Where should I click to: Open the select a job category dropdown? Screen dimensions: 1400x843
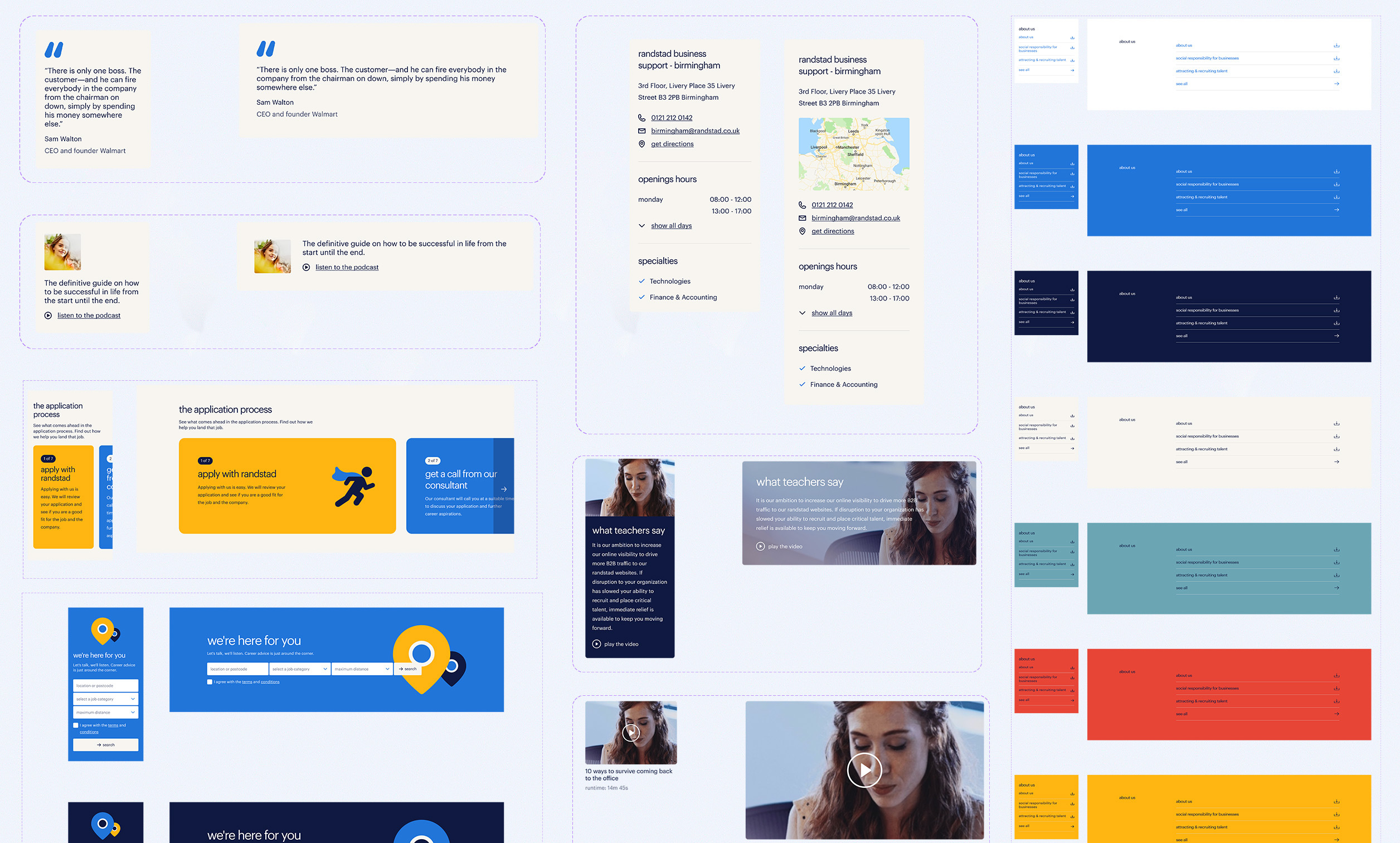pos(300,668)
